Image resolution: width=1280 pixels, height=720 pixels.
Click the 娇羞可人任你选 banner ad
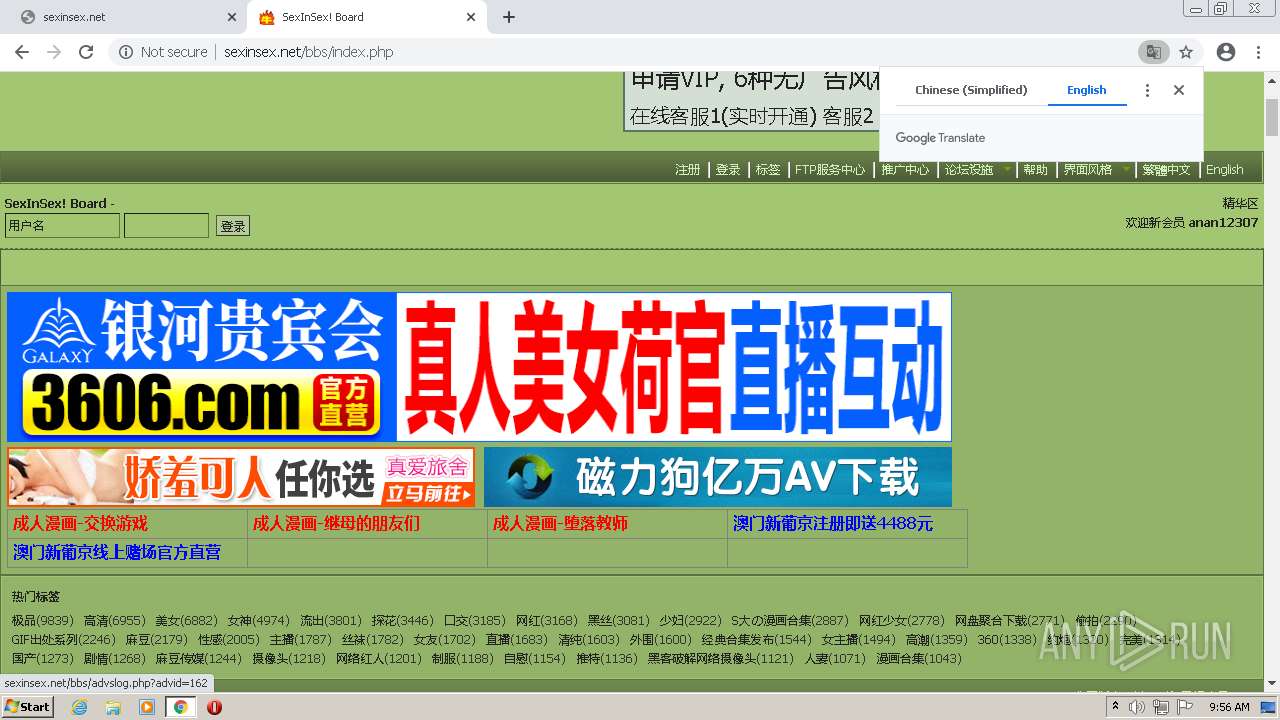241,477
